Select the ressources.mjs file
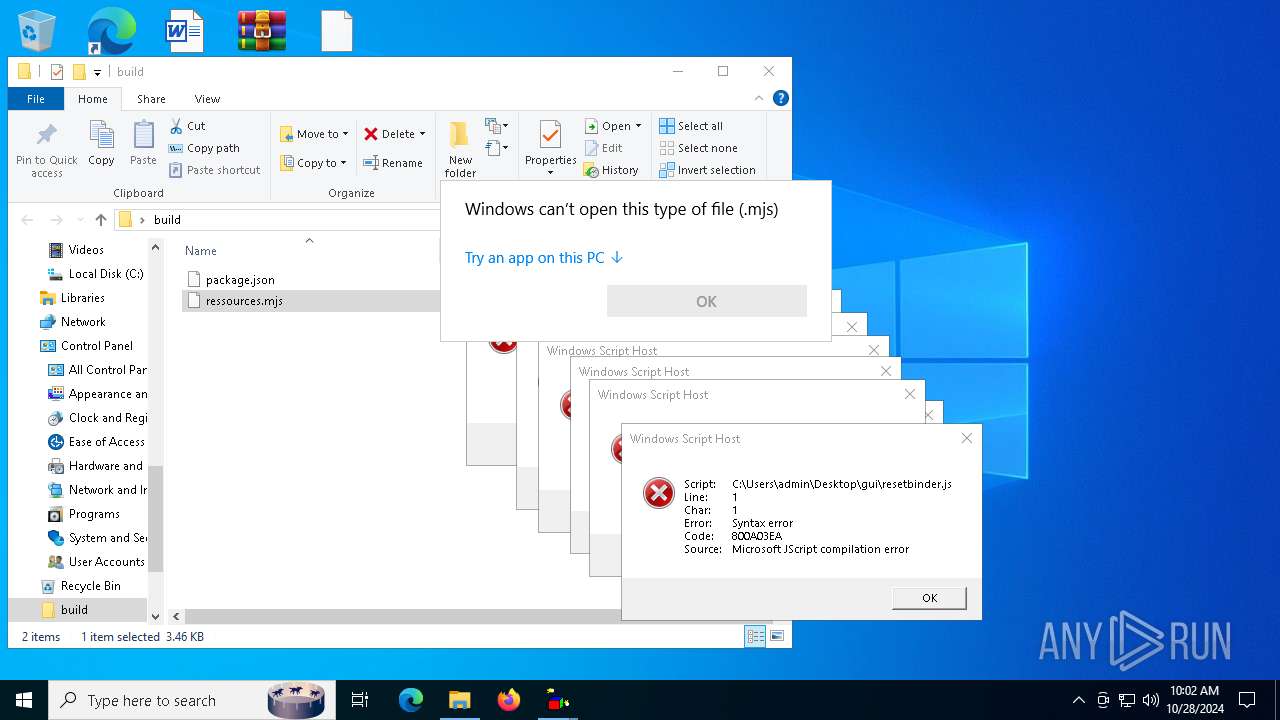This screenshot has width=1280, height=720. click(x=311, y=301)
